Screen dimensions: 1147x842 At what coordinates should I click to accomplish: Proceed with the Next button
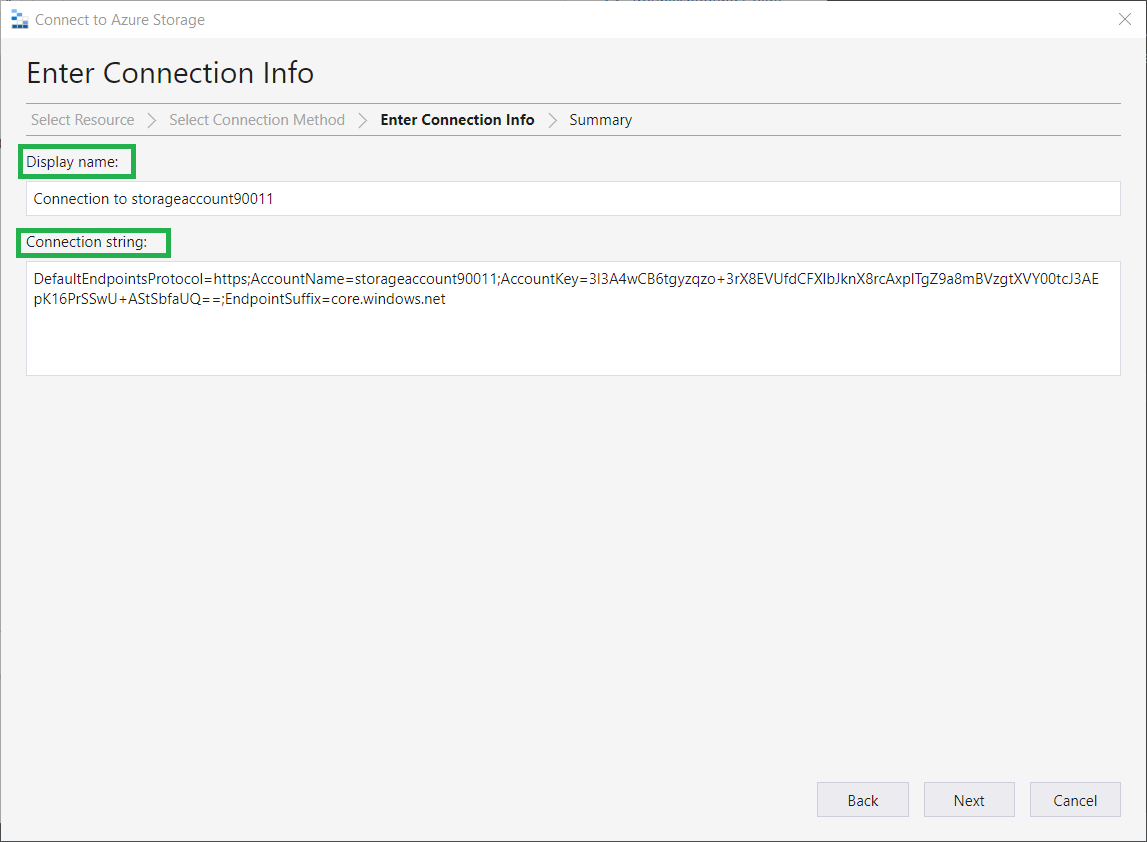pos(969,800)
